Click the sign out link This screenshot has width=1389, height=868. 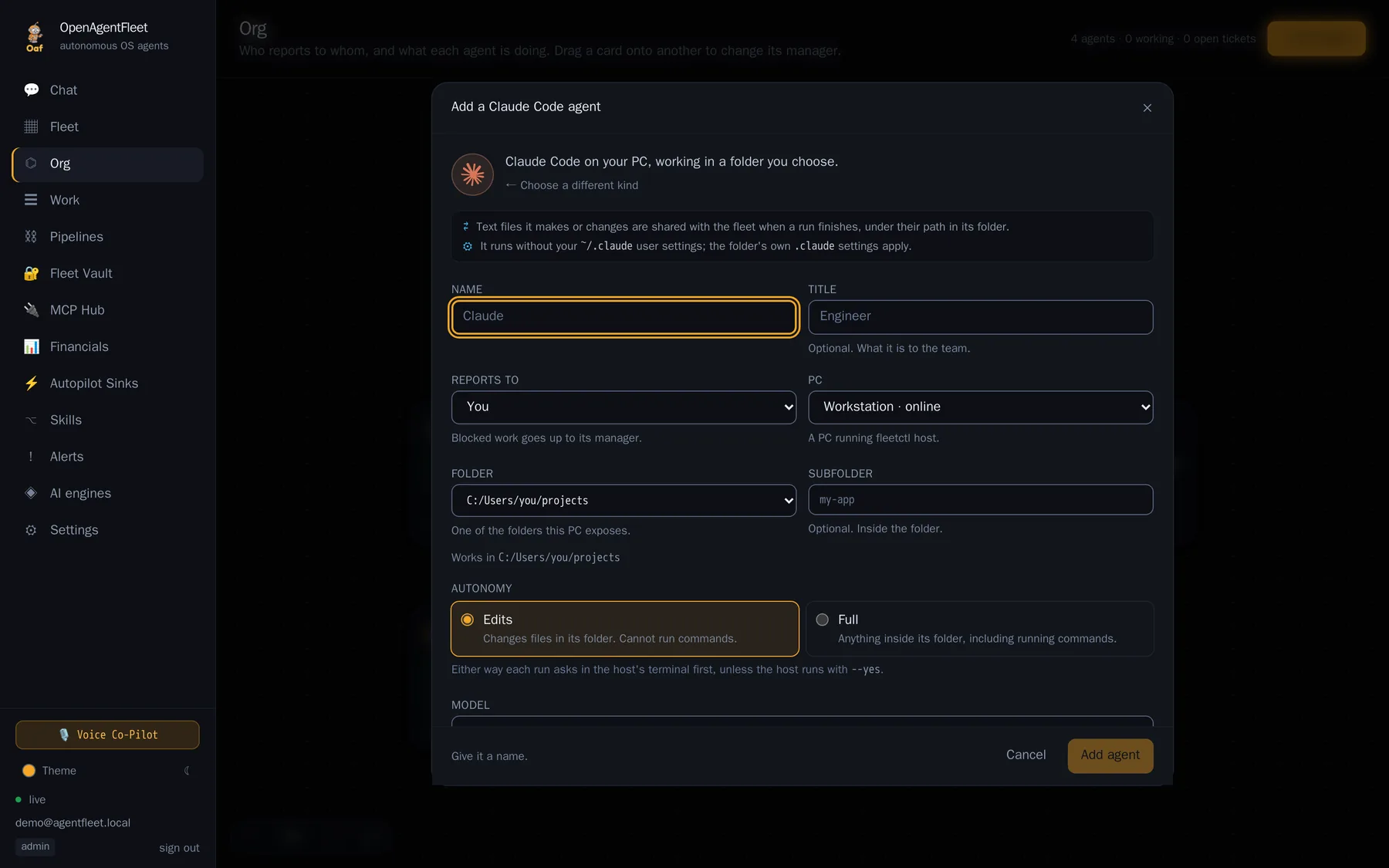tap(179, 848)
